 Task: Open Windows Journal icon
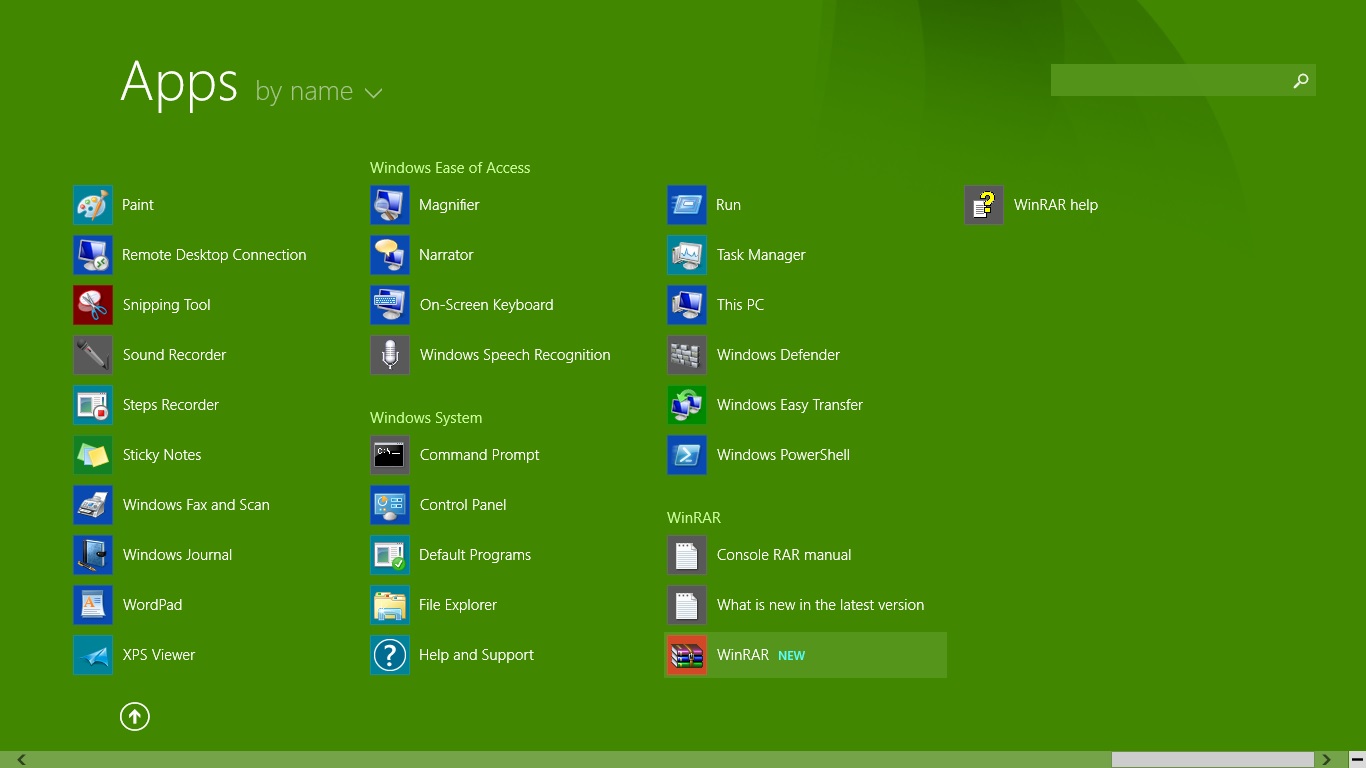(x=93, y=555)
